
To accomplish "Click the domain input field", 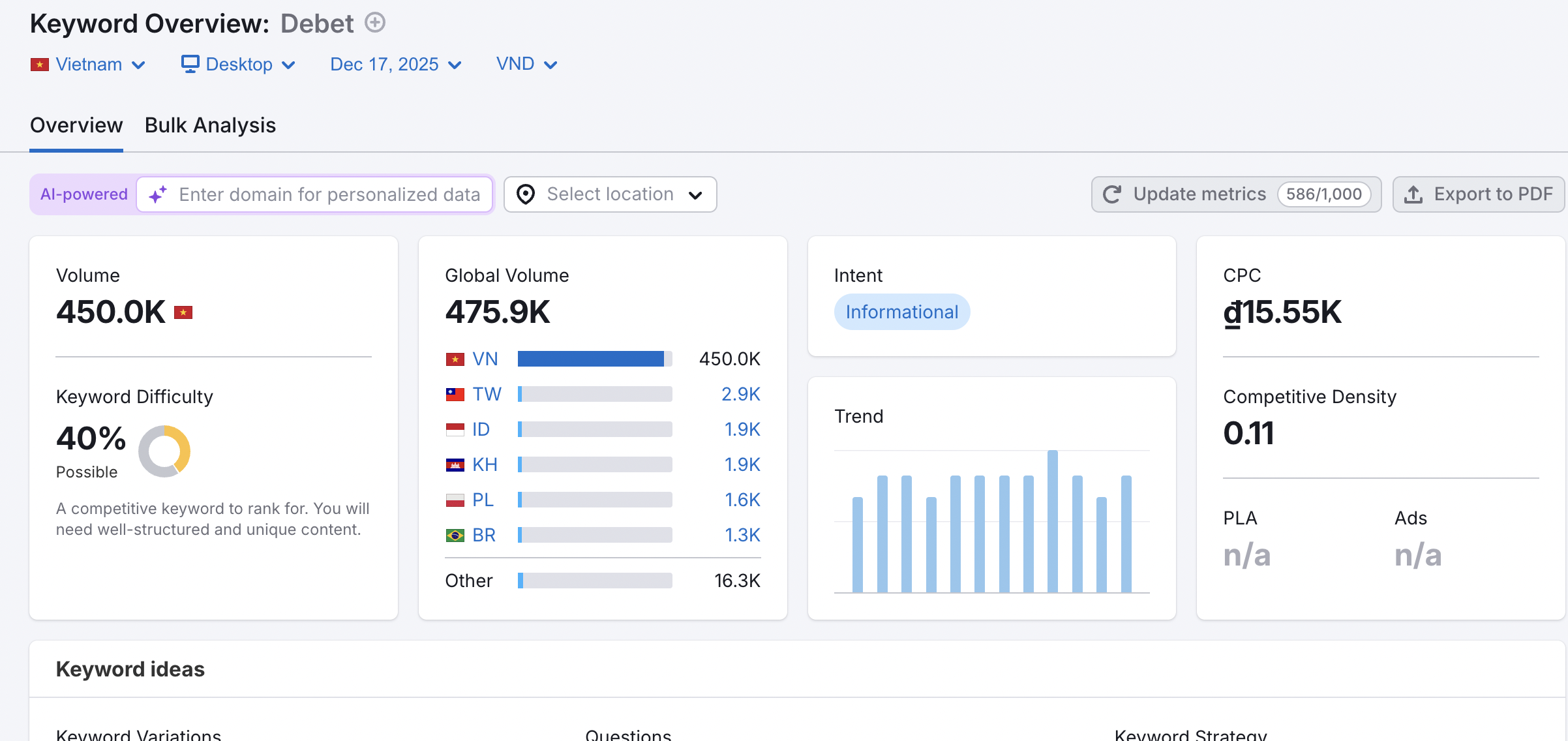I will coord(329,194).
